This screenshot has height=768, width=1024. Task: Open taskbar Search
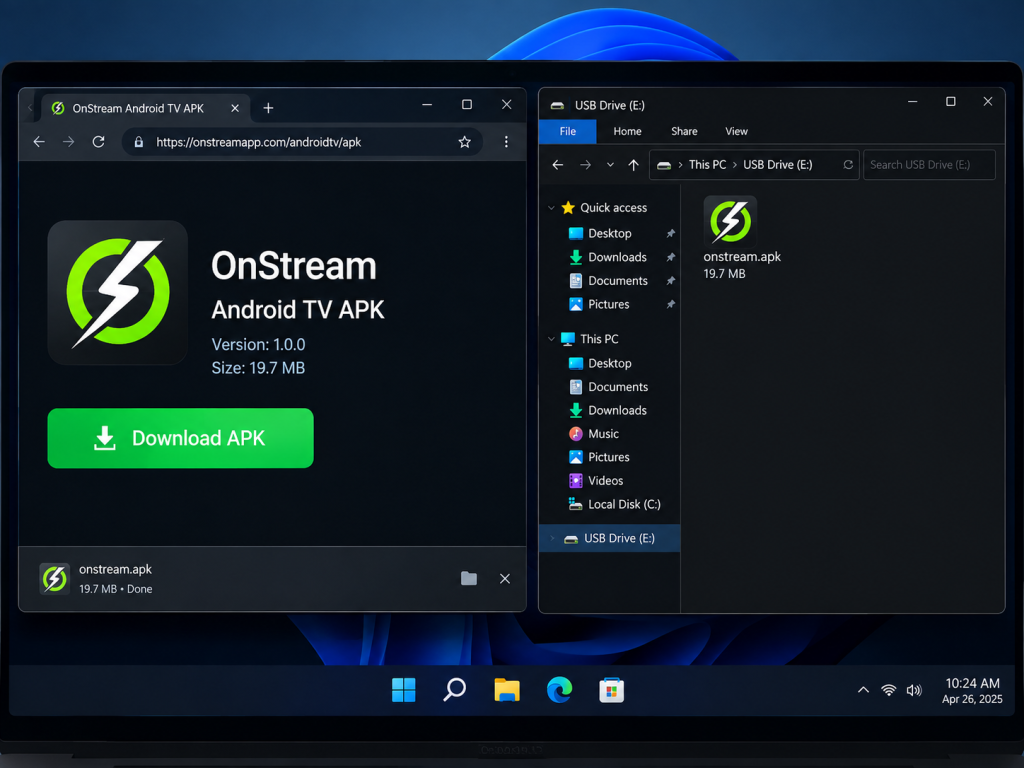tap(455, 690)
